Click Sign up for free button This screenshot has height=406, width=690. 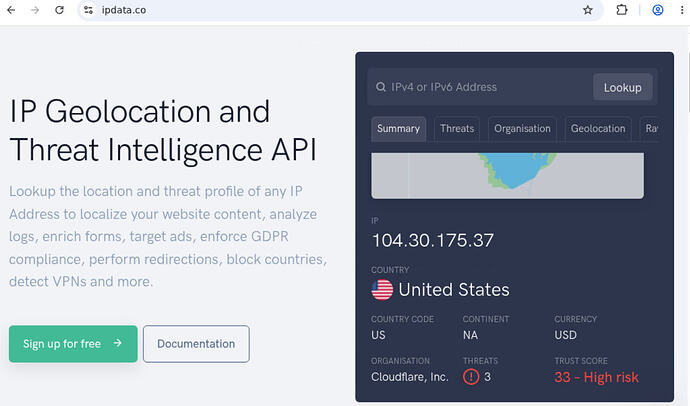[73, 344]
